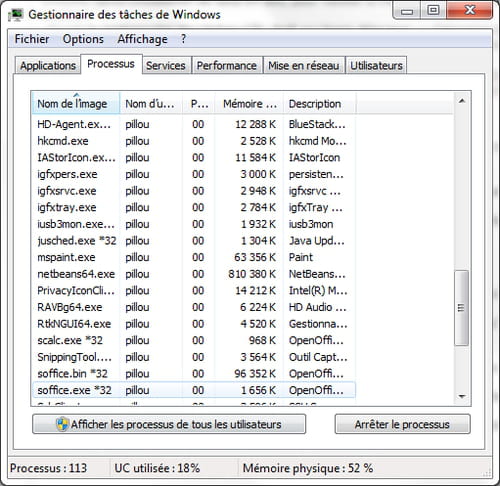Click Arrêter le processus button
The height and width of the screenshot is (486, 500).
403,424
